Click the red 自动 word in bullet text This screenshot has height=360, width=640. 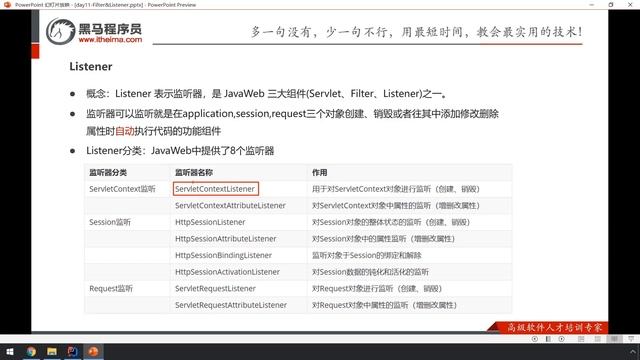click(125, 131)
